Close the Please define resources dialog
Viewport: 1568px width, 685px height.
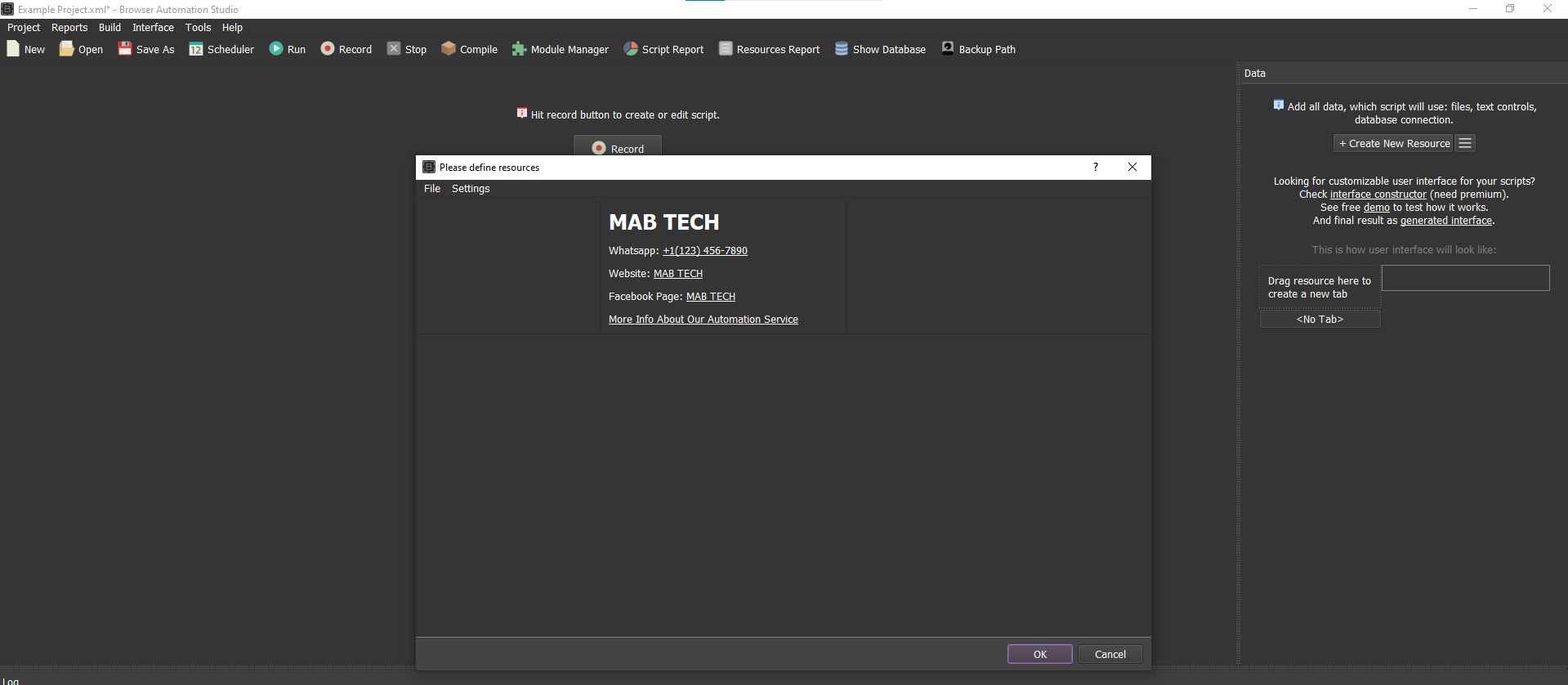pos(1132,167)
